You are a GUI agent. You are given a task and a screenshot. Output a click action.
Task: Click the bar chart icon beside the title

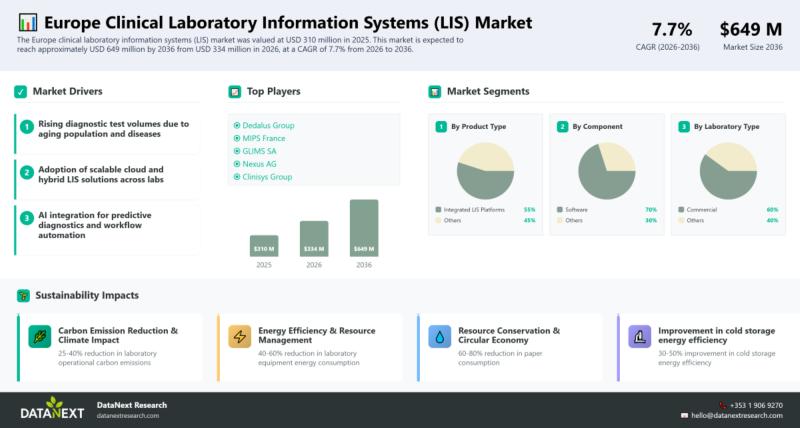tap(29, 23)
